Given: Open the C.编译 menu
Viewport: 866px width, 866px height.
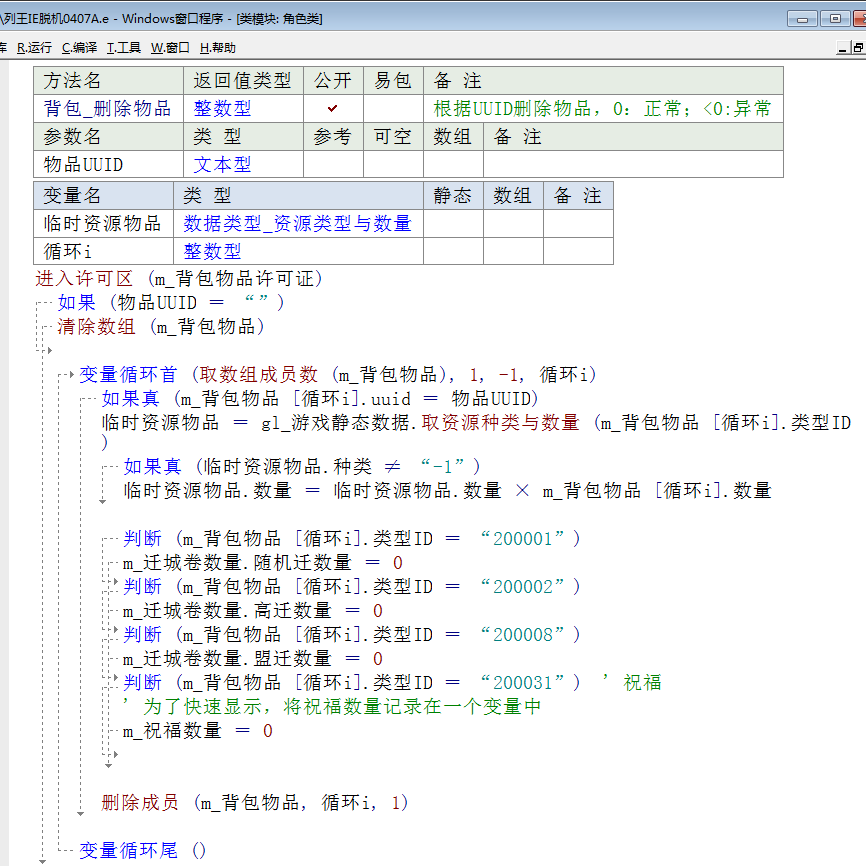Looking at the screenshot, I should point(79,47).
